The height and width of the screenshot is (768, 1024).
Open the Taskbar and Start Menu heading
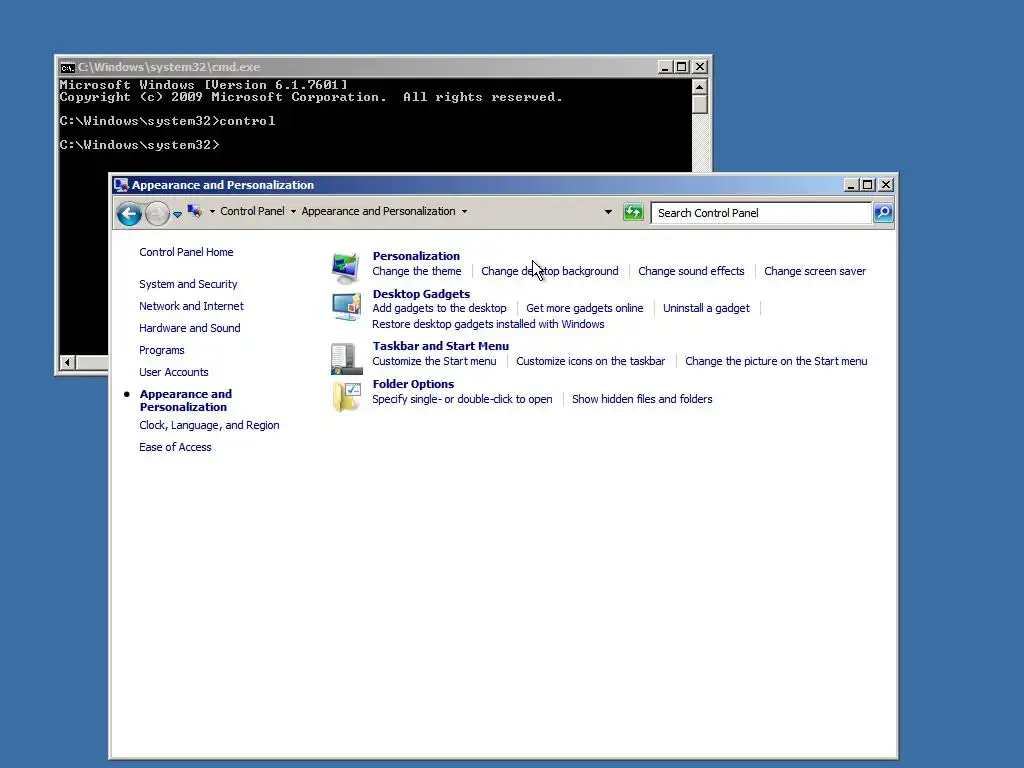(x=441, y=346)
